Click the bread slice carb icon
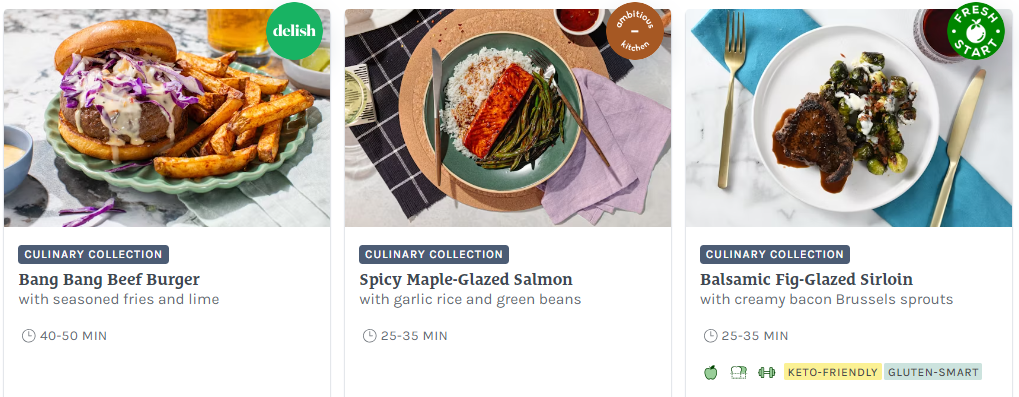This screenshot has width=1019, height=397. click(738, 372)
